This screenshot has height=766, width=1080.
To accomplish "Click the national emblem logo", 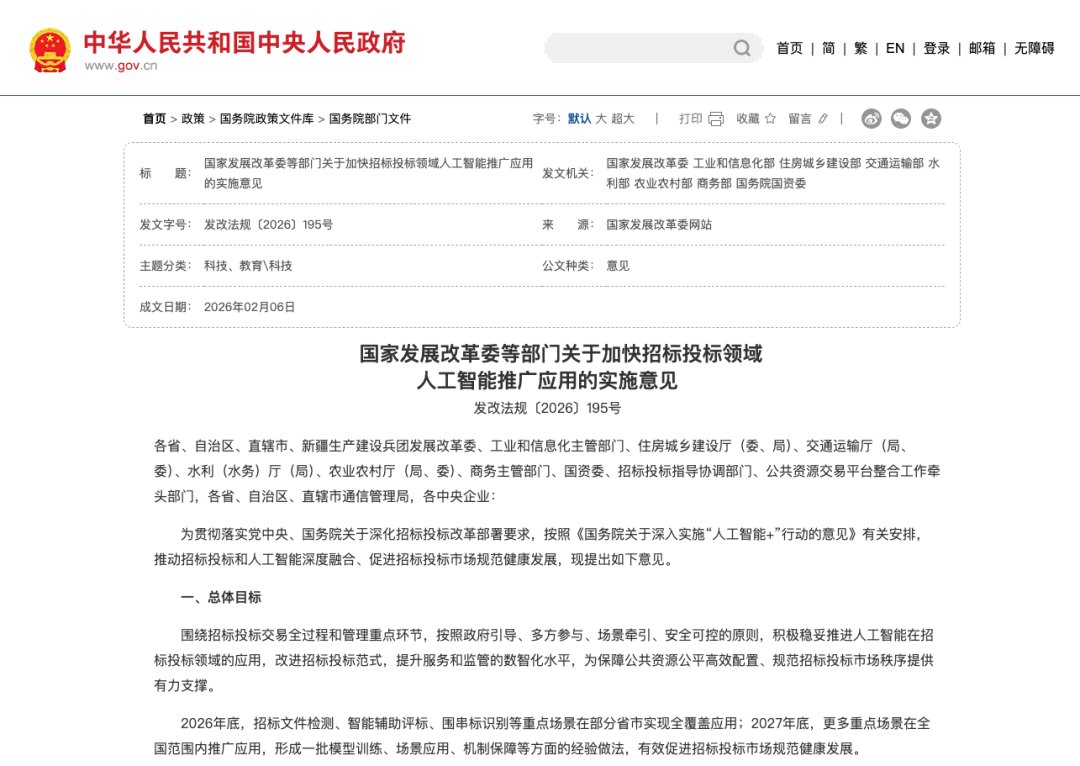I will click(x=50, y=50).
